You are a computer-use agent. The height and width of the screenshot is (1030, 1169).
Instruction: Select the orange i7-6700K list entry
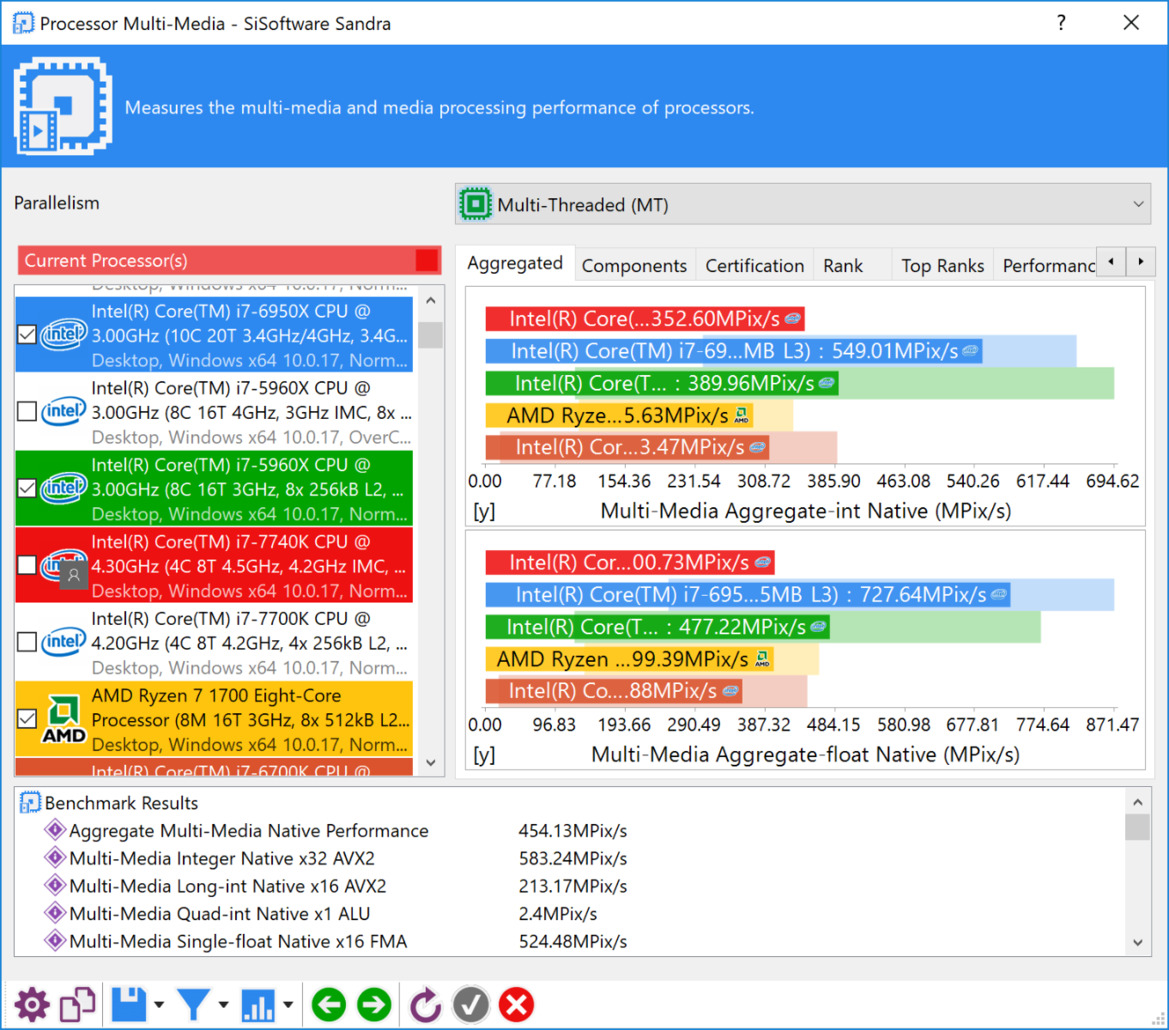point(214,767)
